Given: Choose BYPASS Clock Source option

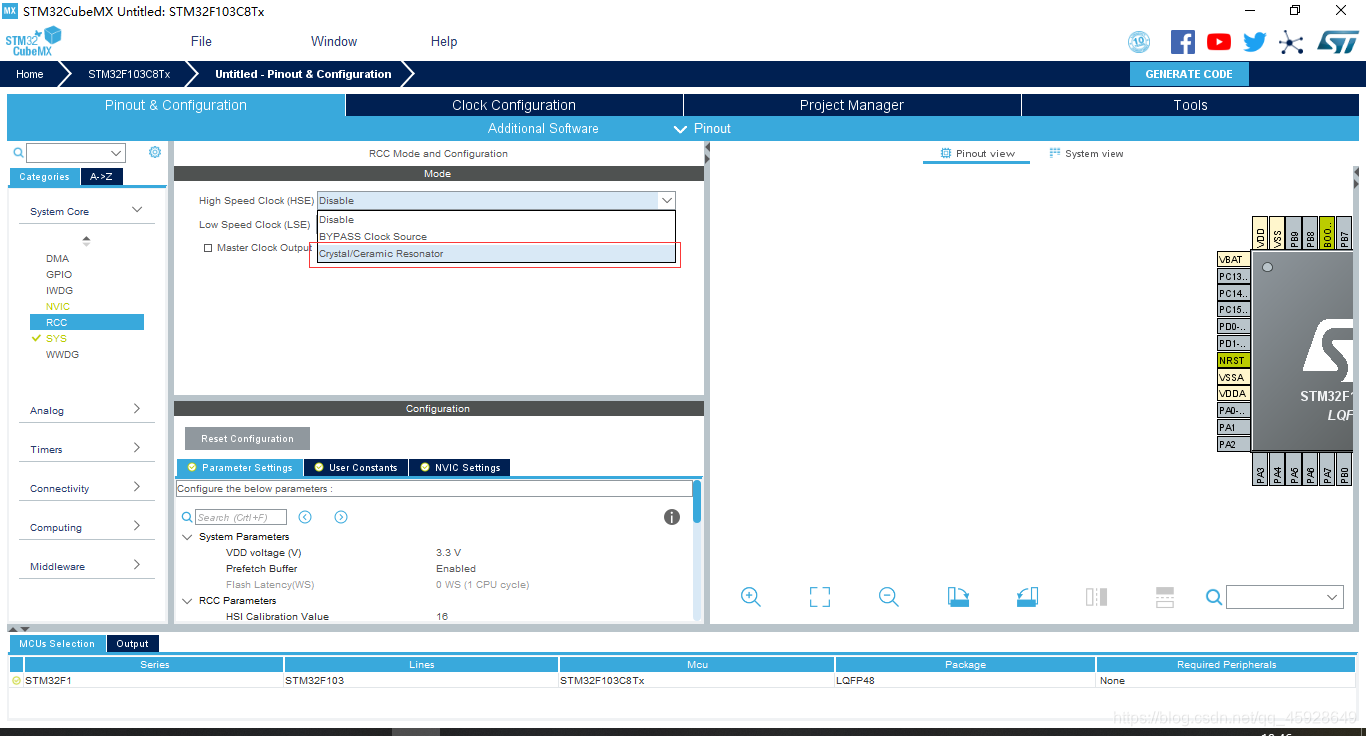Looking at the screenshot, I should [496, 236].
